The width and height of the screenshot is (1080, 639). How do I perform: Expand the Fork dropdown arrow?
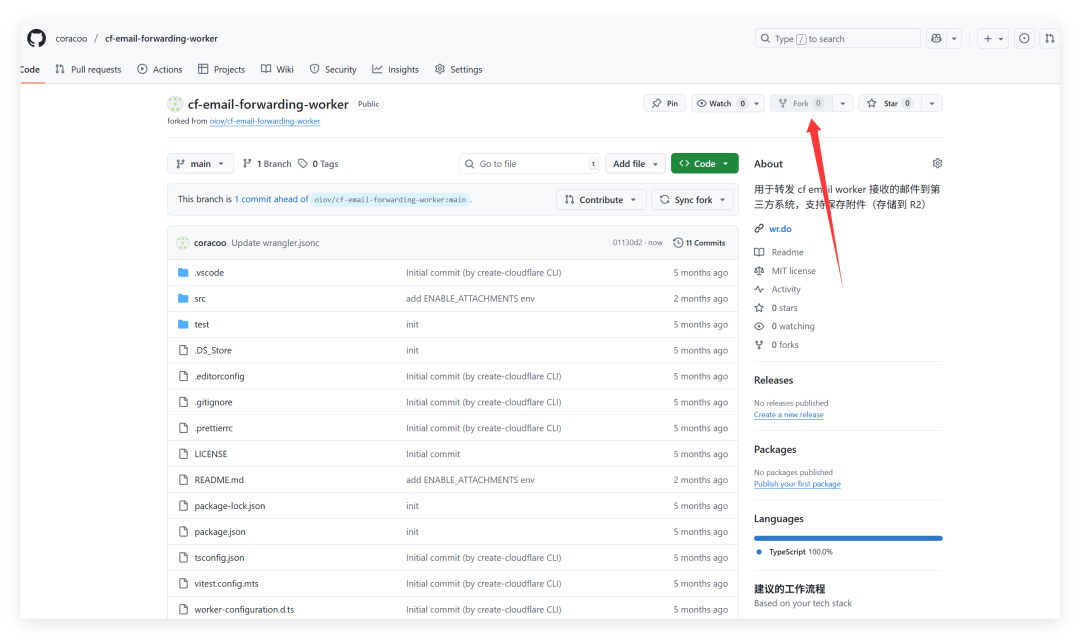click(842, 103)
